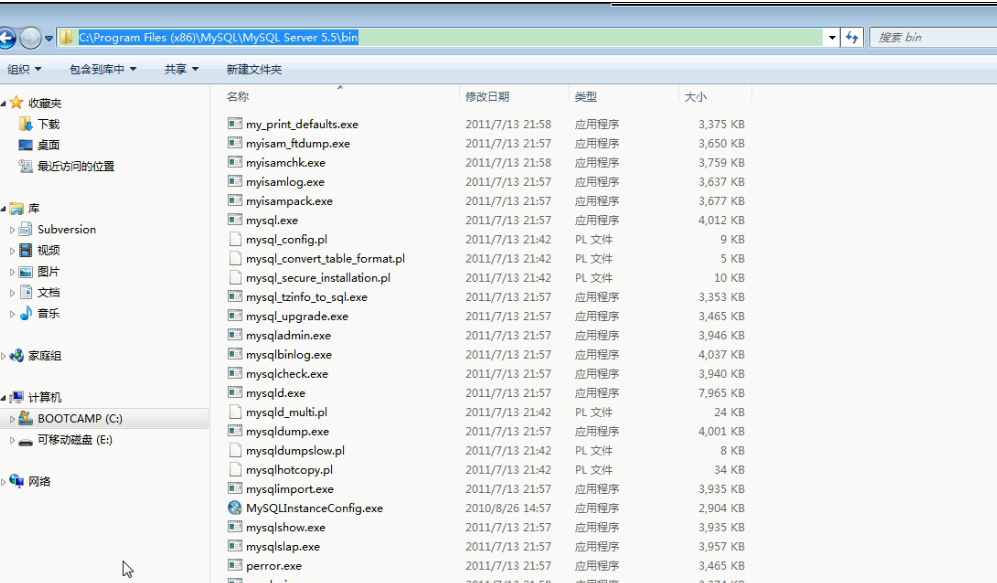The height and width of the screenshot is (583, 997).
Task: Open the 下载 folder icon
Action: (25, 123)
